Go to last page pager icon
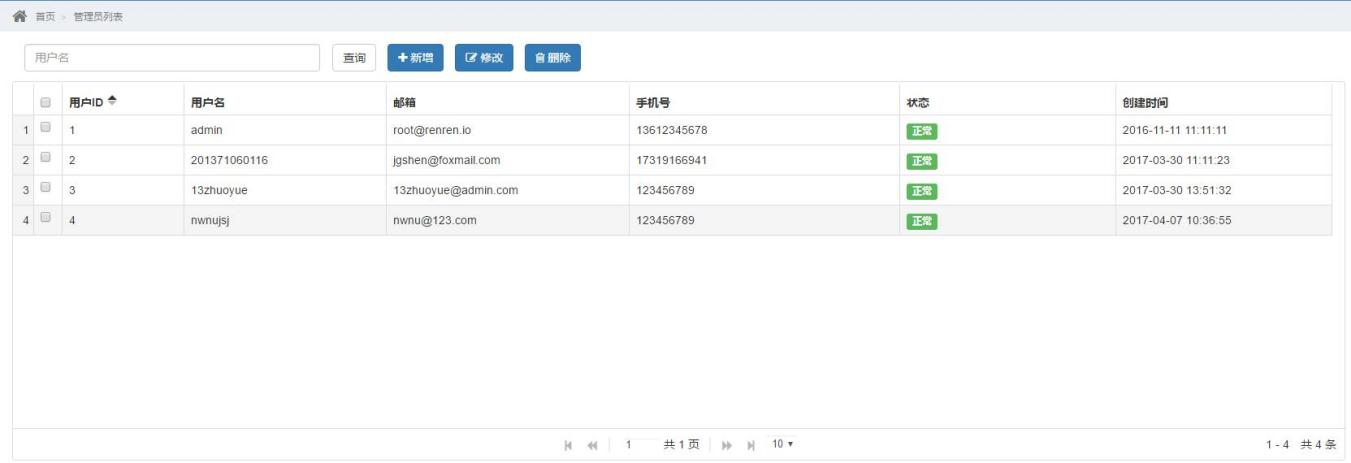 pyautogui.click(x=750, y=444)
